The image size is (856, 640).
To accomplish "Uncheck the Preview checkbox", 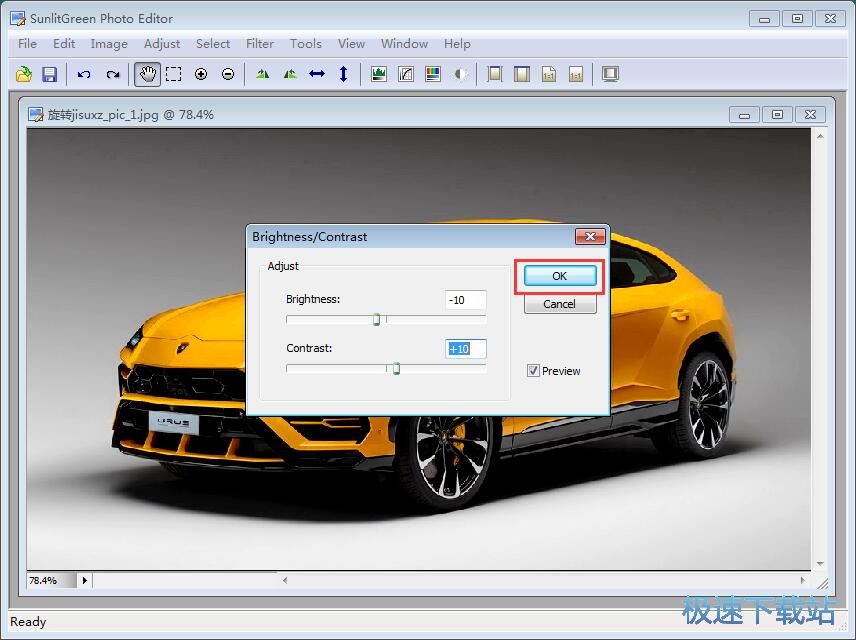I will pos(533,371).
